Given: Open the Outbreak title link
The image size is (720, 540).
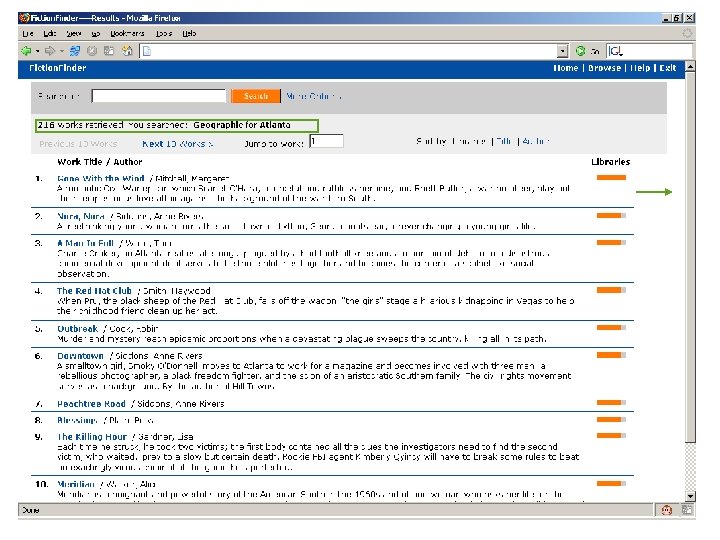Looking at the screenshot, I should point(77,329).
